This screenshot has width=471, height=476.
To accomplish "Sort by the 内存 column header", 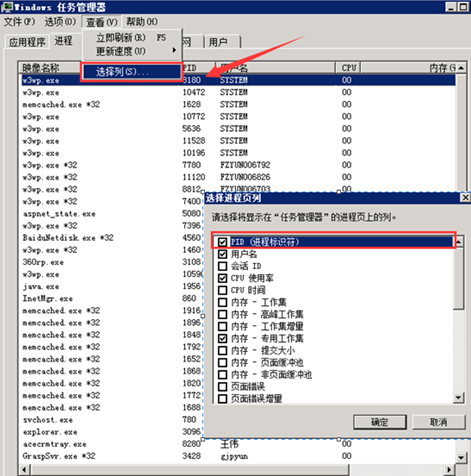I will click(409, 68).
